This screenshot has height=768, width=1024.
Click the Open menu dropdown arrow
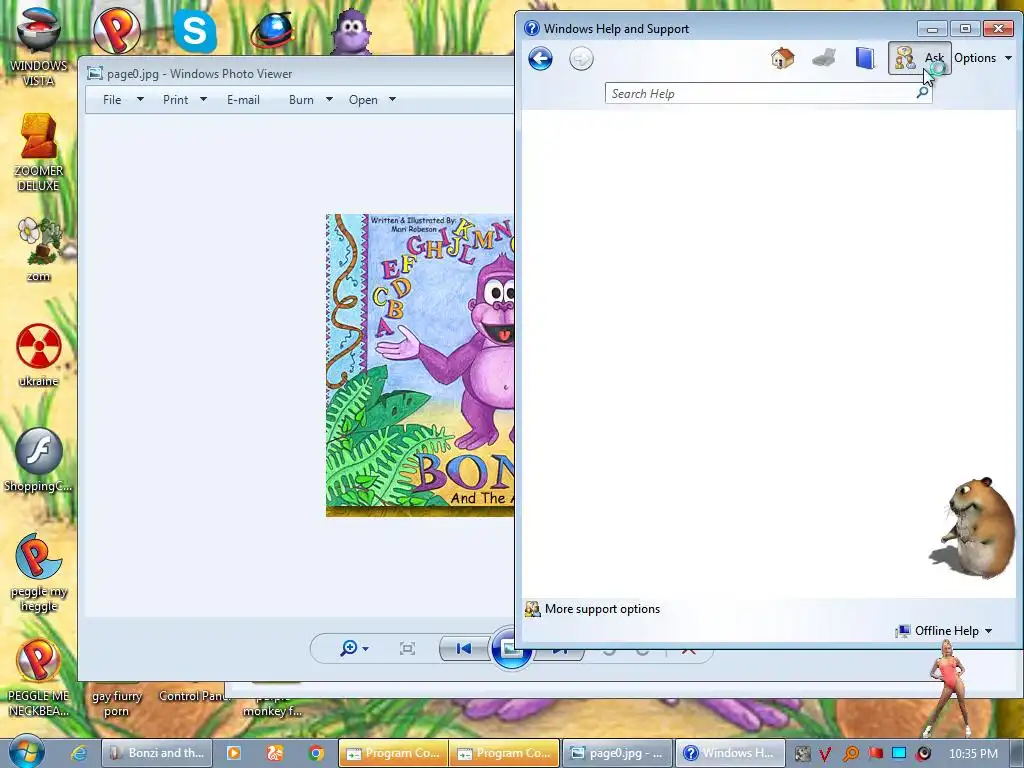(392, 99)
